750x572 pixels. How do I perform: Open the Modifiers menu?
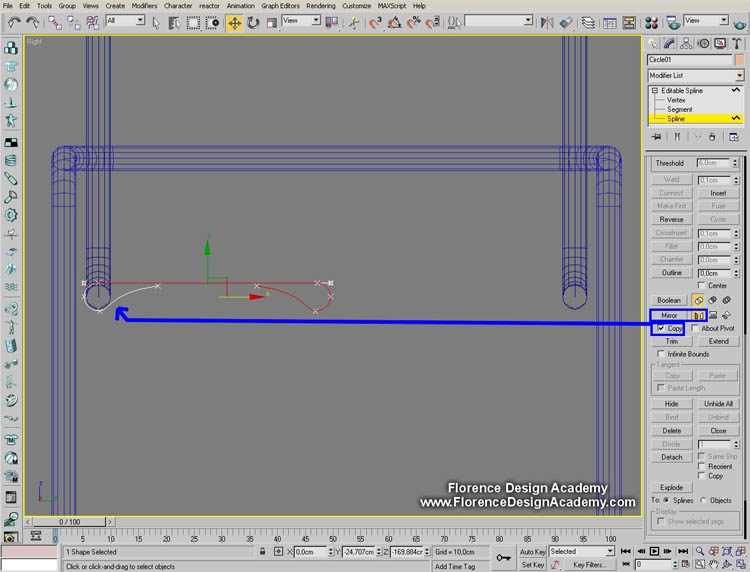[x=144, y=5]
